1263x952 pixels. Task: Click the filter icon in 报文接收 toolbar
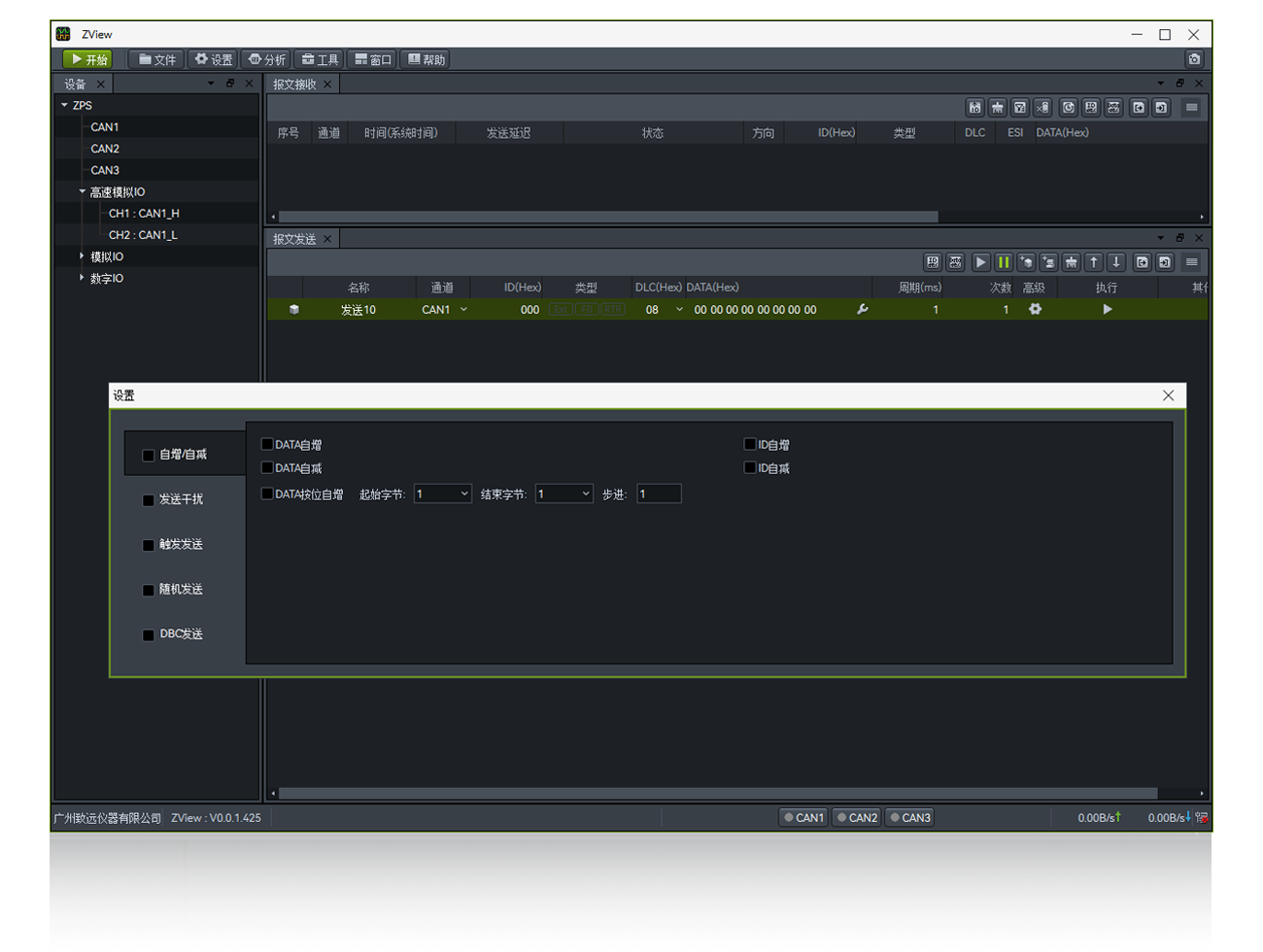coord(1020,108)
